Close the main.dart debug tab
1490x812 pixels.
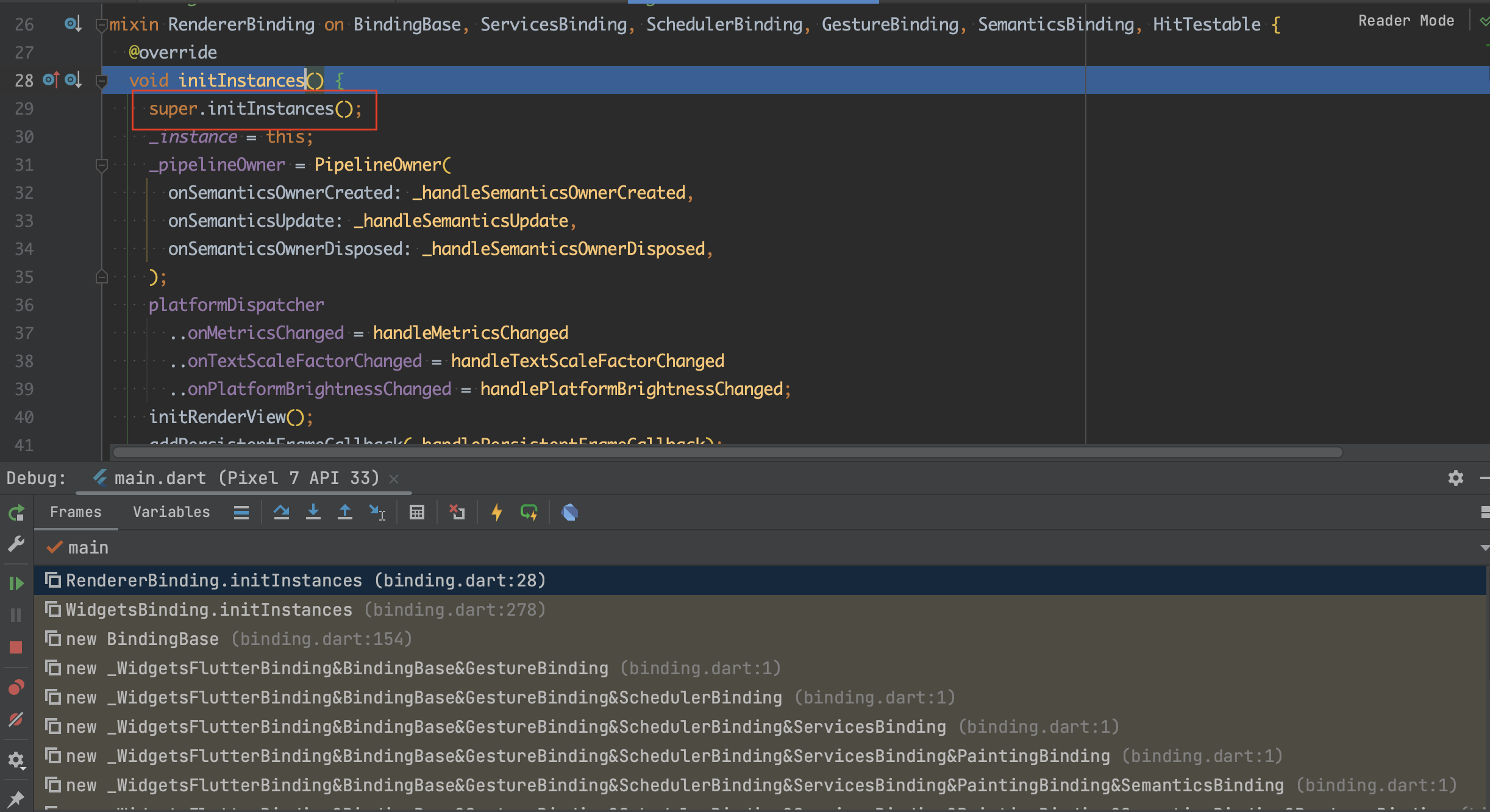coord(394,479)
